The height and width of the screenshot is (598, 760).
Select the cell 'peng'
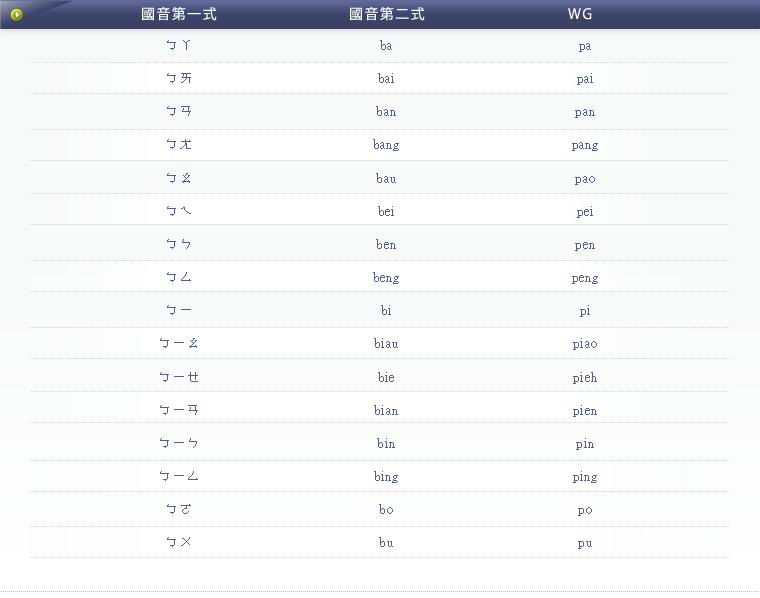(585, 278)
